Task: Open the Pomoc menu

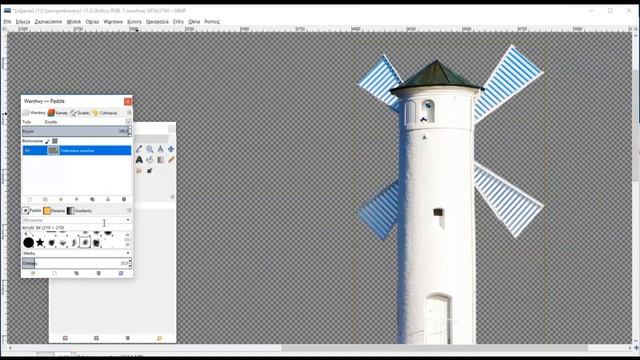Action: click(212, 22)
